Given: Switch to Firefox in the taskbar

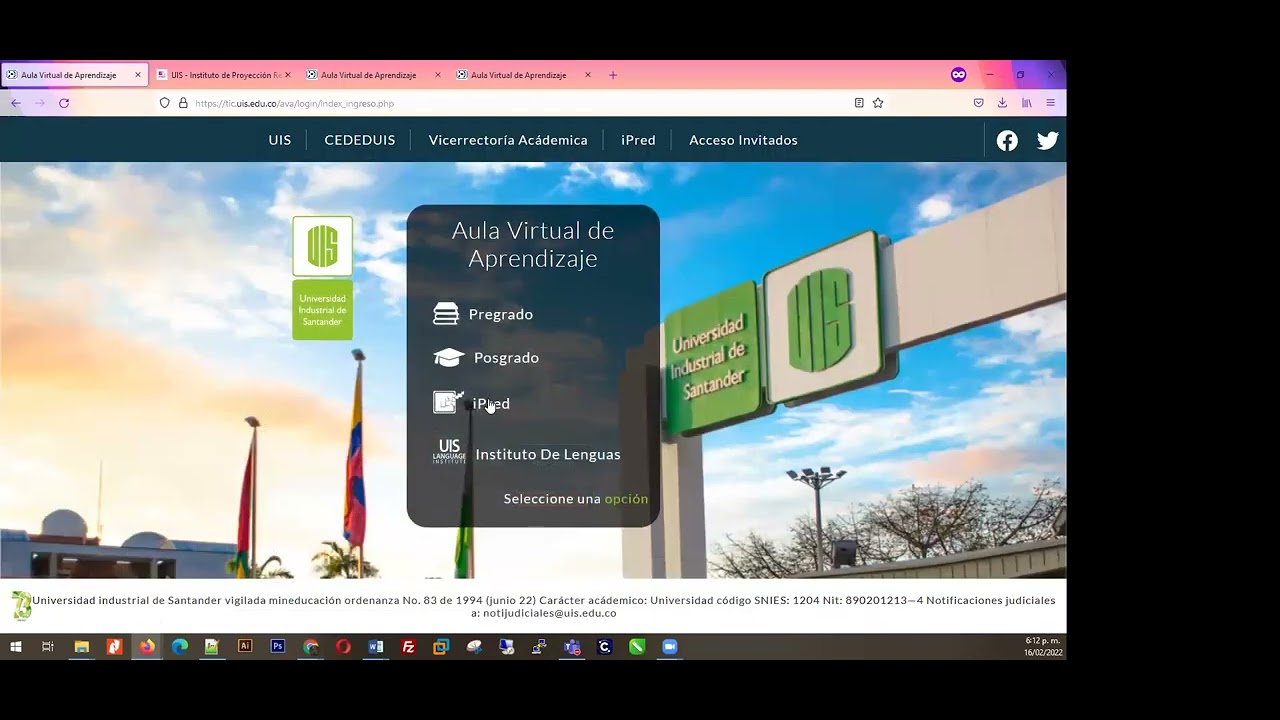Looking at the screenshot, I should (147, 647).
